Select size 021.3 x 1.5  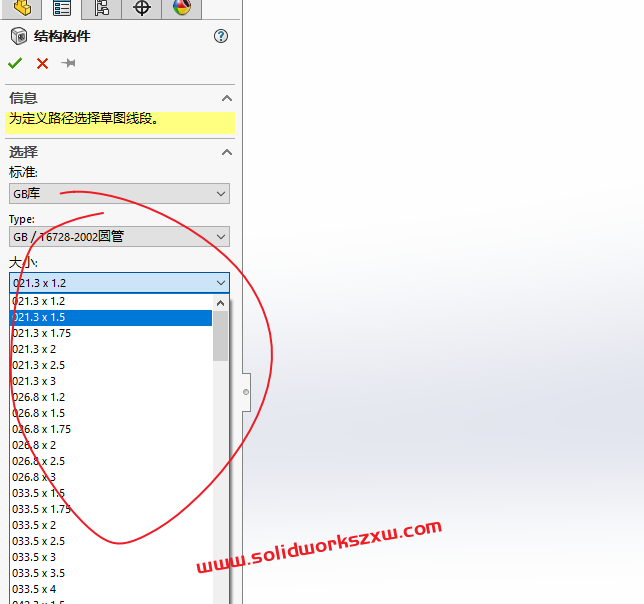(x=111, y=317)
